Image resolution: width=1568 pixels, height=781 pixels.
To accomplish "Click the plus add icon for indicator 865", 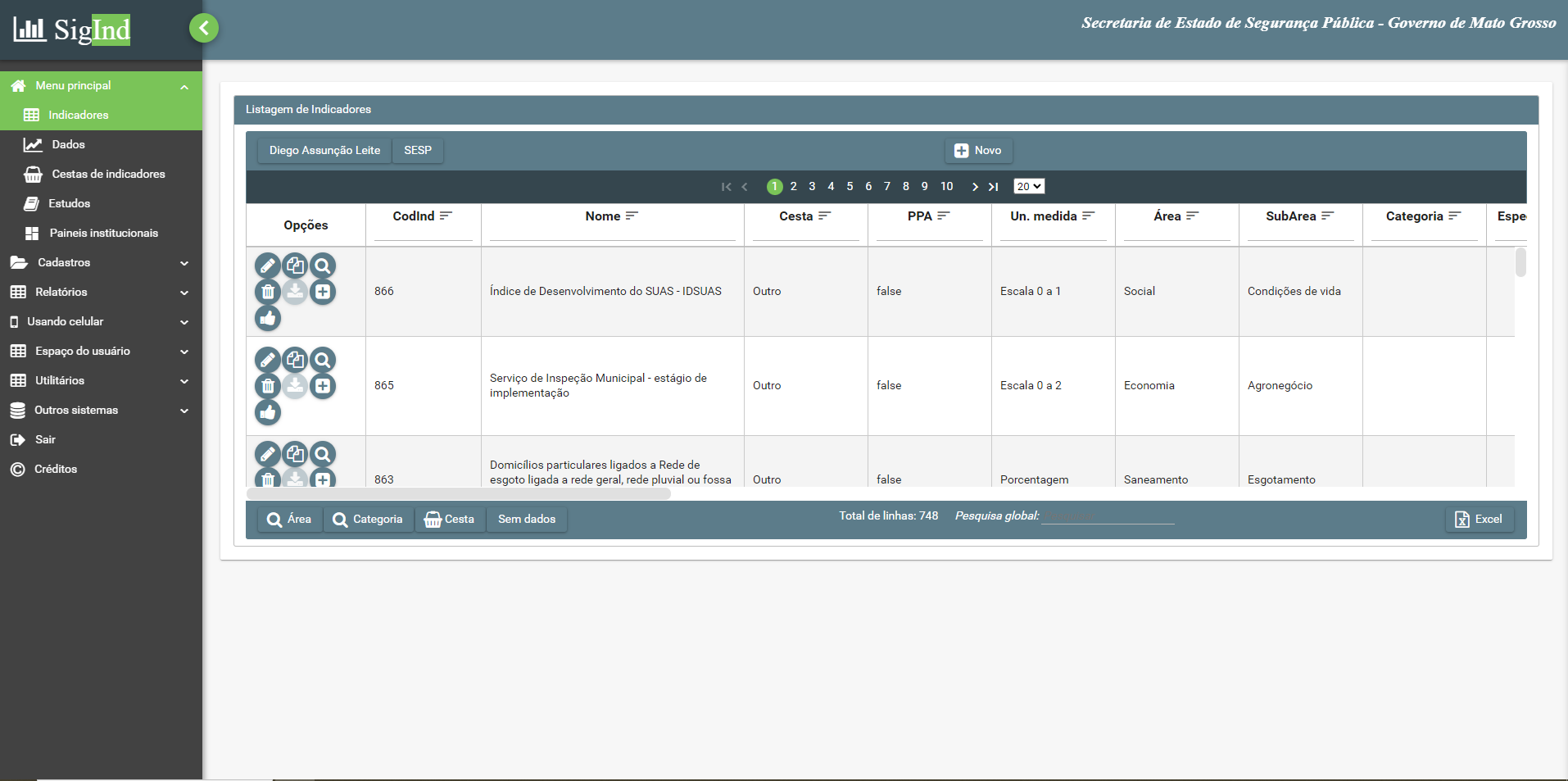I will [x=323, y=386].
